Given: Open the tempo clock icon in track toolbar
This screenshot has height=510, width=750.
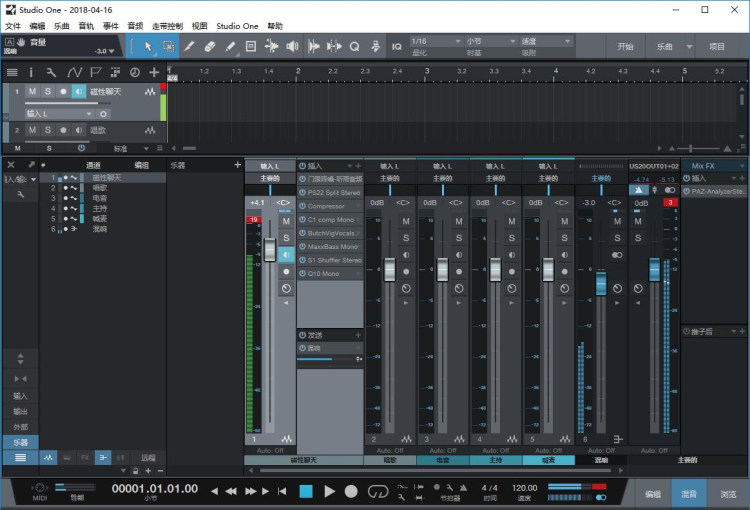Looking at the screenshot, I should coord(135,72).
